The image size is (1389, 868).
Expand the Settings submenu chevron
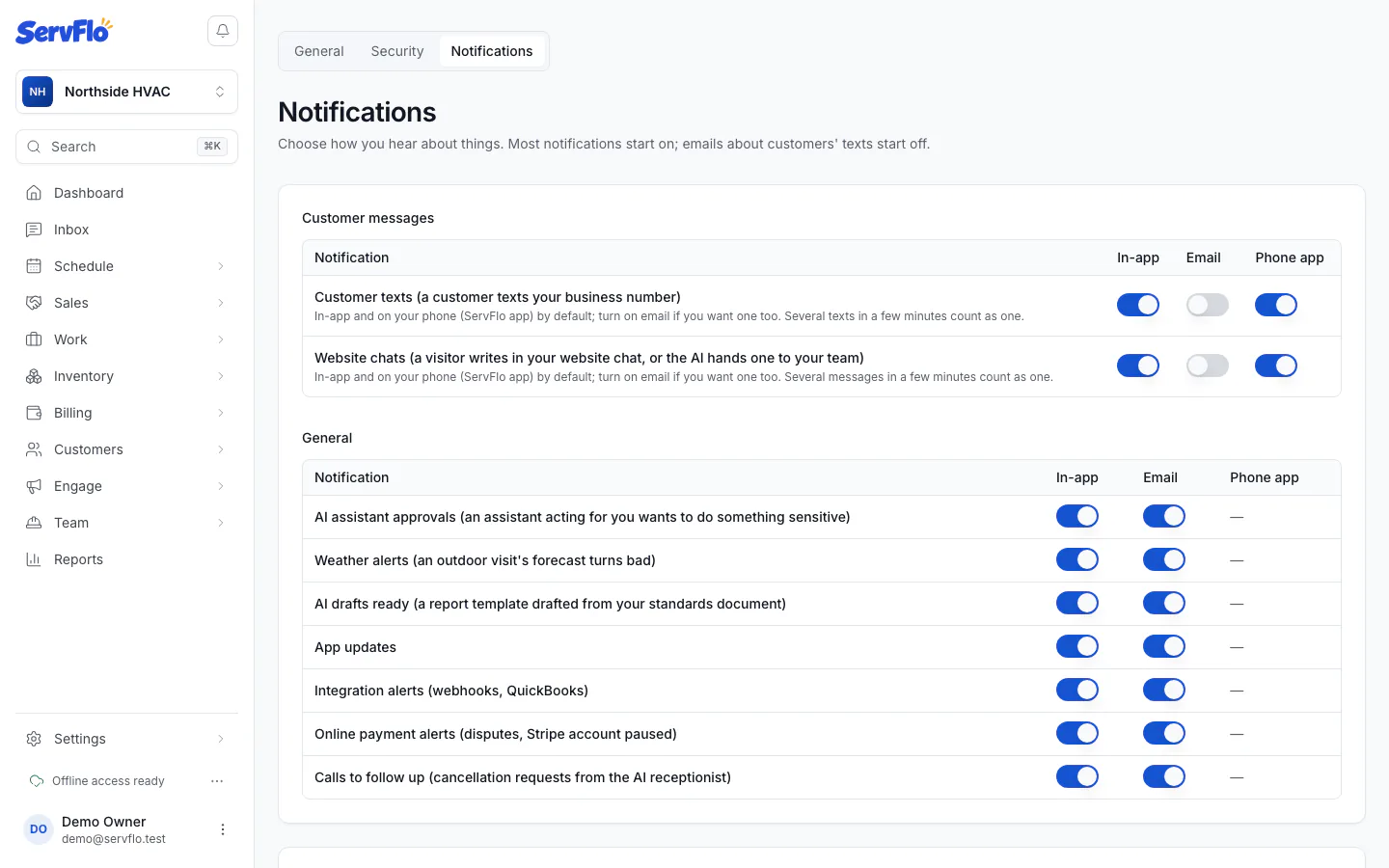click(221, 739)
